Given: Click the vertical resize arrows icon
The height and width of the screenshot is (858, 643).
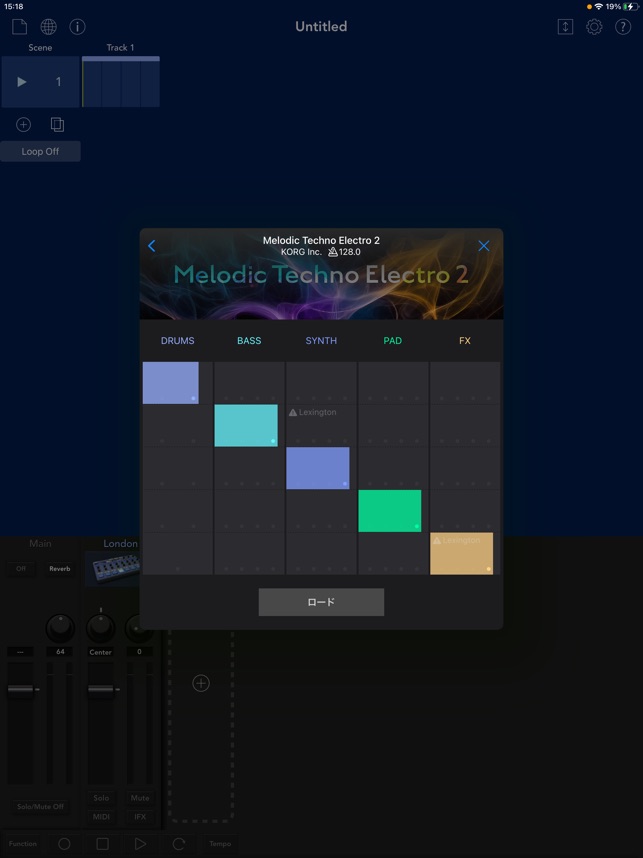Looking at the screenshot, I should click(x=565, y=27).
